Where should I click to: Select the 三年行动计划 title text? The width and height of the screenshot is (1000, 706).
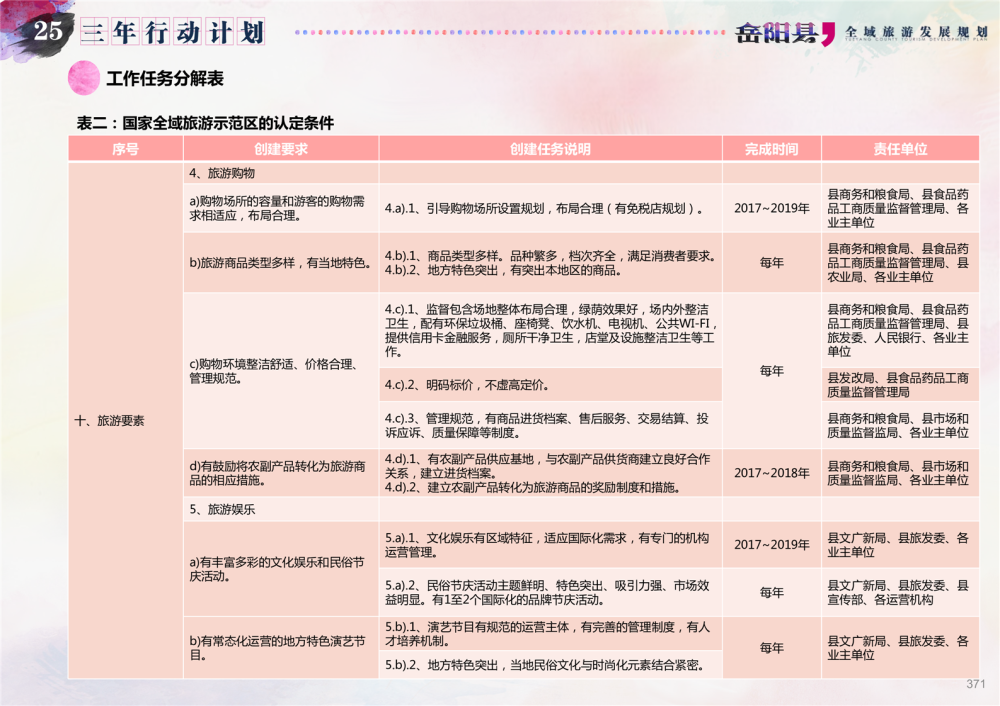pos(173,32)
